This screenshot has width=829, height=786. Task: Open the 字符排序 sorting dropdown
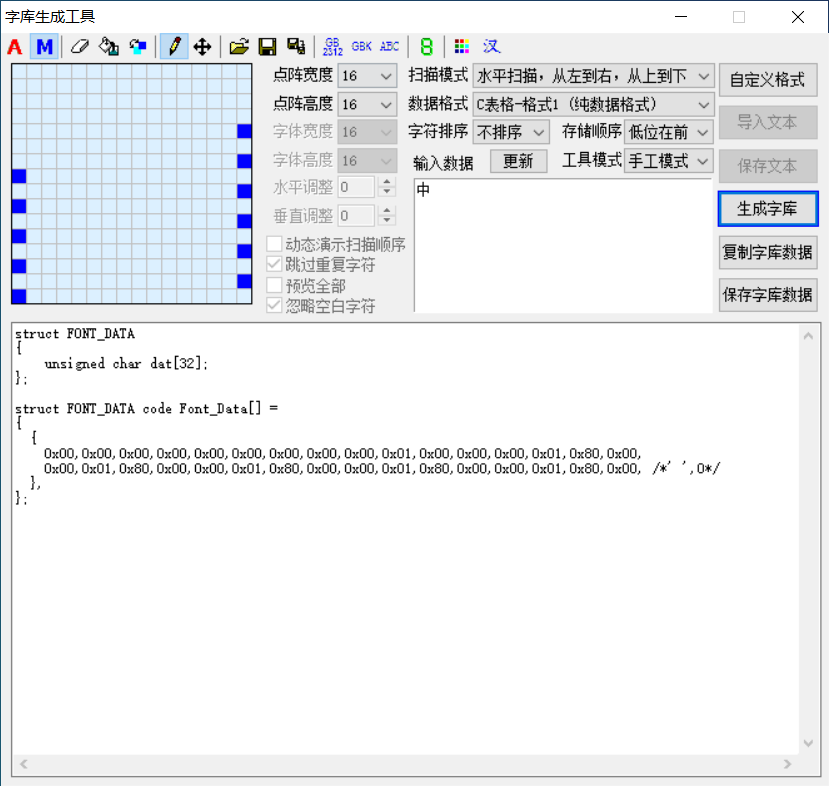[x=511, y=132]
